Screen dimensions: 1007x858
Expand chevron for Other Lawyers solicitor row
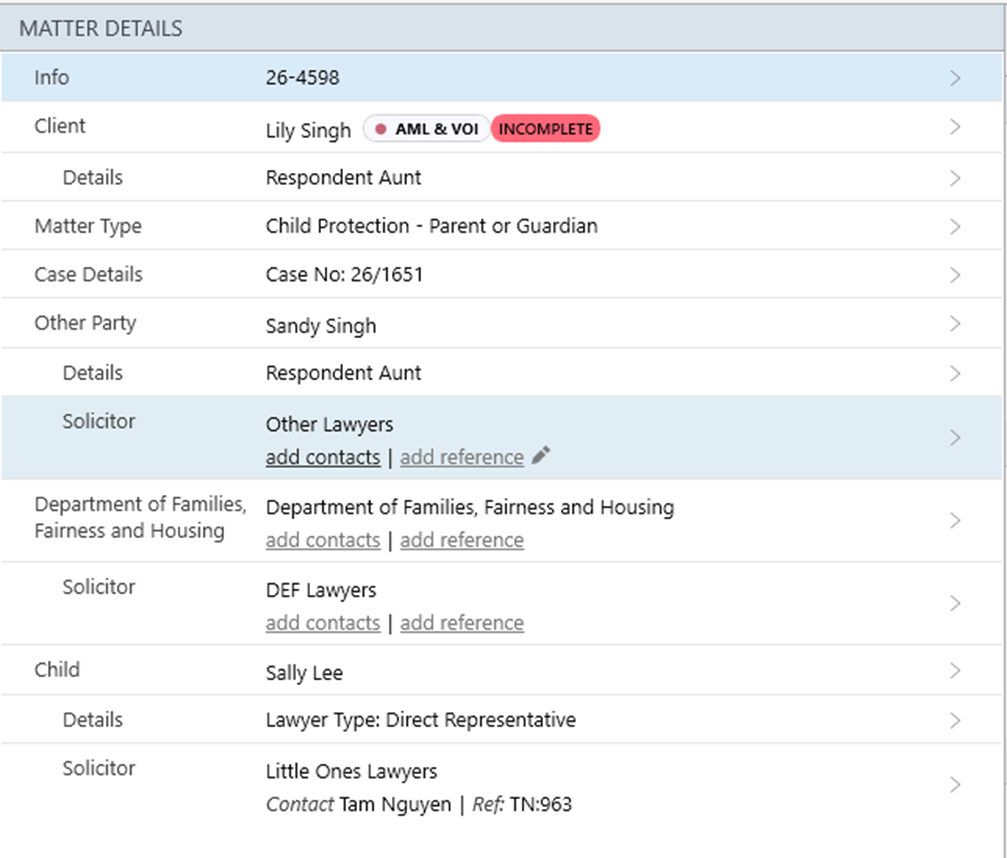[955, 438]
